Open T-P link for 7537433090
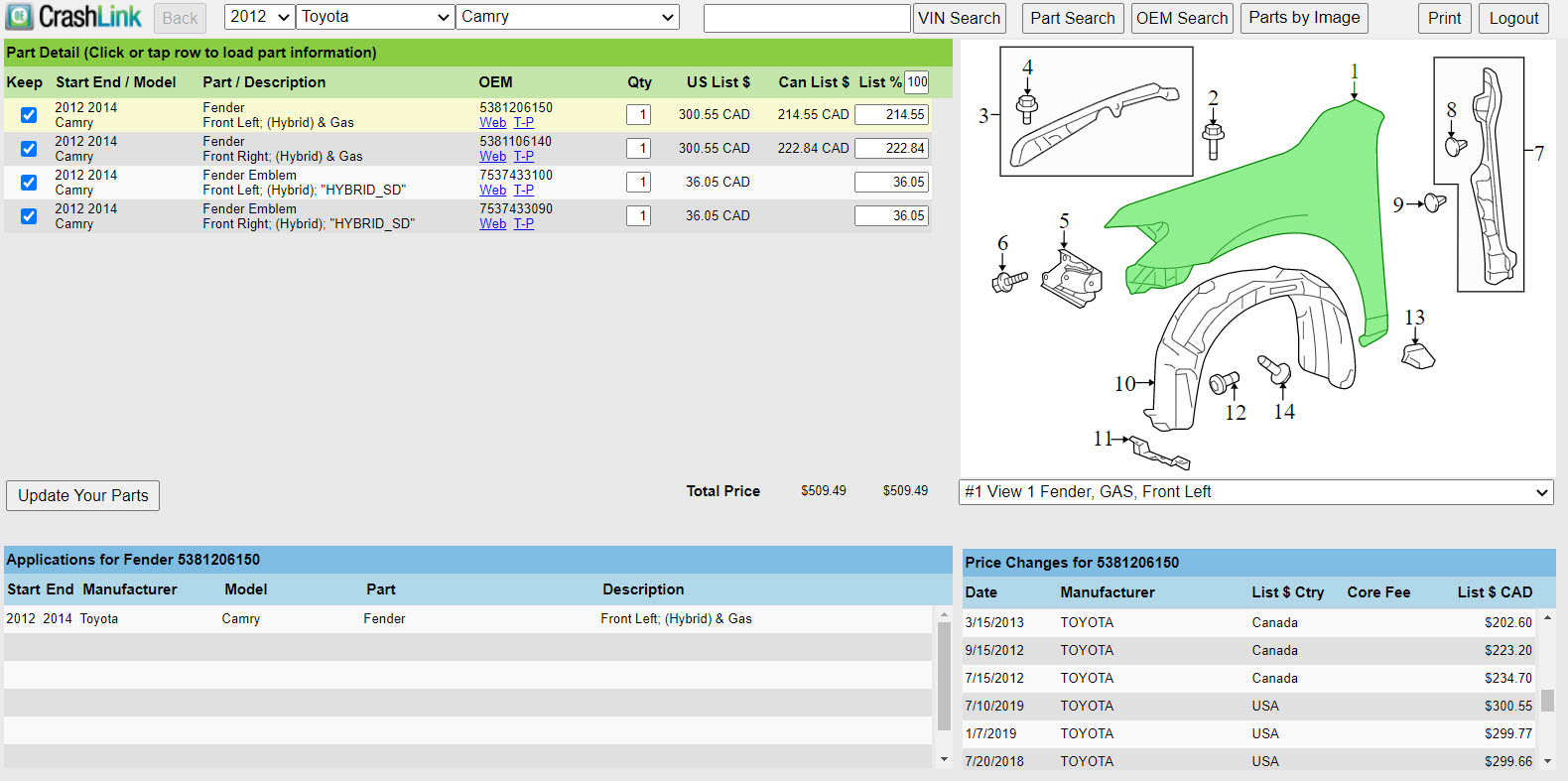Viewport: 1568px width, 781px height. click(x=524, y=224)
